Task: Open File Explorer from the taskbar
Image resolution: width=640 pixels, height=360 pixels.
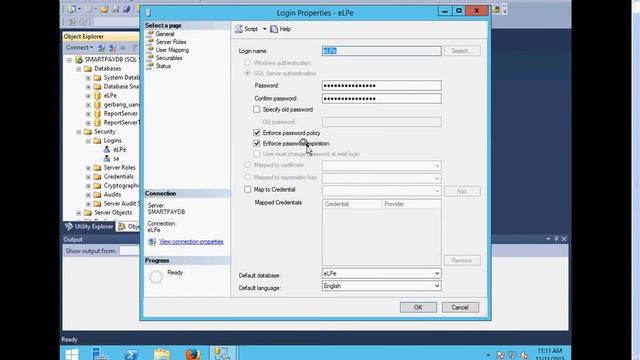Action: pos(162,353)
